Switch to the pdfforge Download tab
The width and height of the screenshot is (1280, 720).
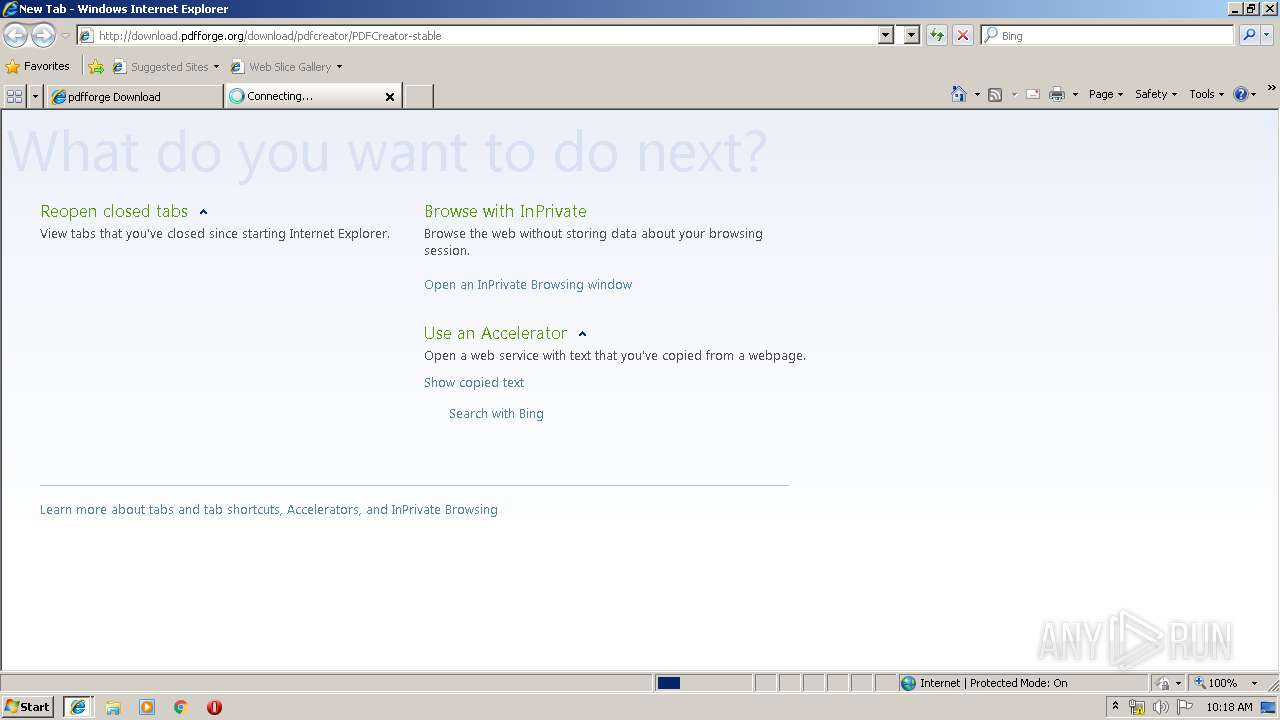coord(135,96)
